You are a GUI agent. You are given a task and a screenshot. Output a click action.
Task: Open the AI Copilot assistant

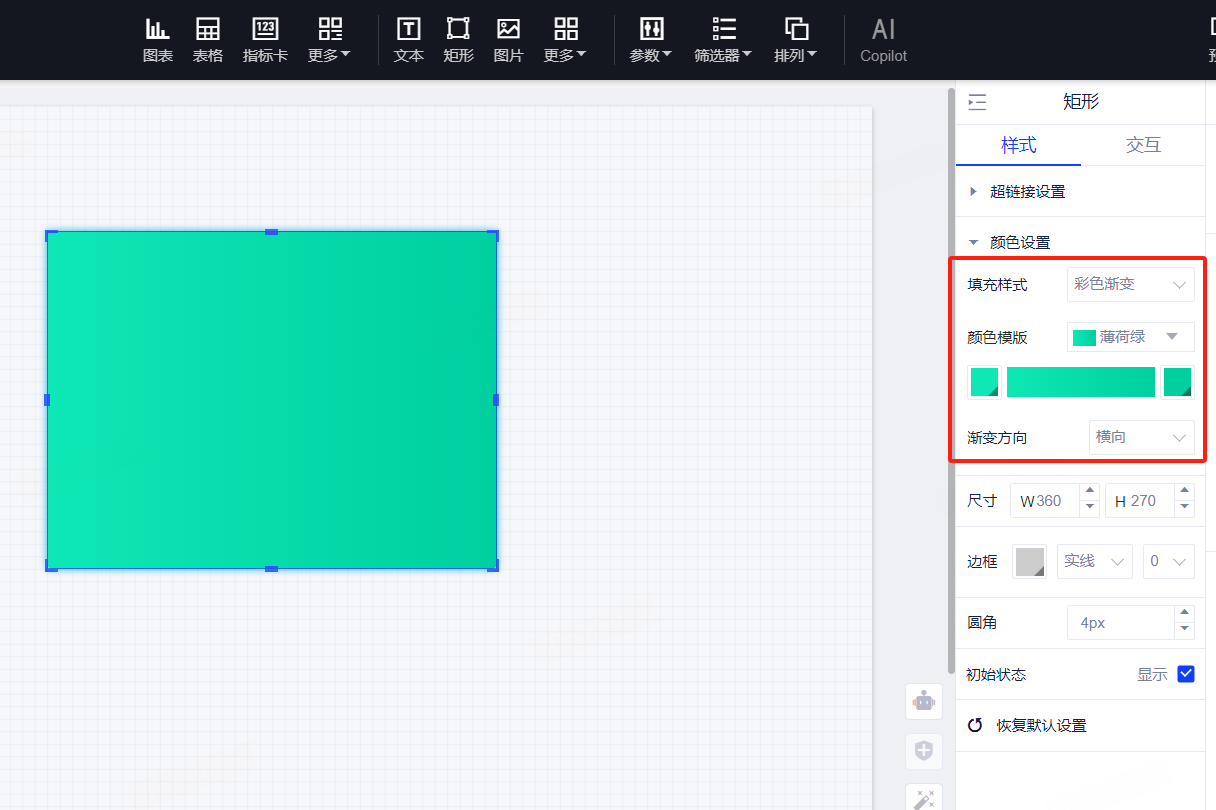(x=883, y=40)
